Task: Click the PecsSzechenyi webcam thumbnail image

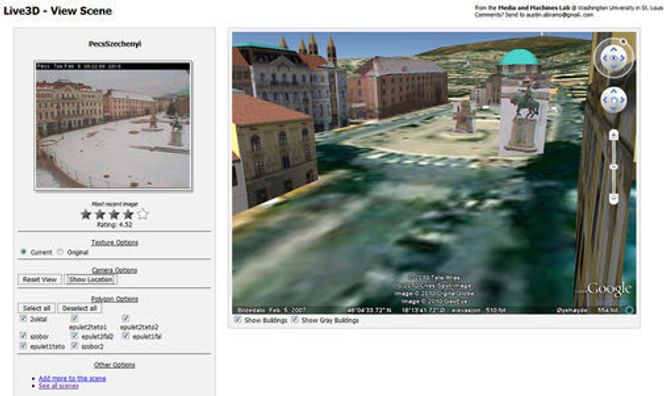Action: [113, 125]
